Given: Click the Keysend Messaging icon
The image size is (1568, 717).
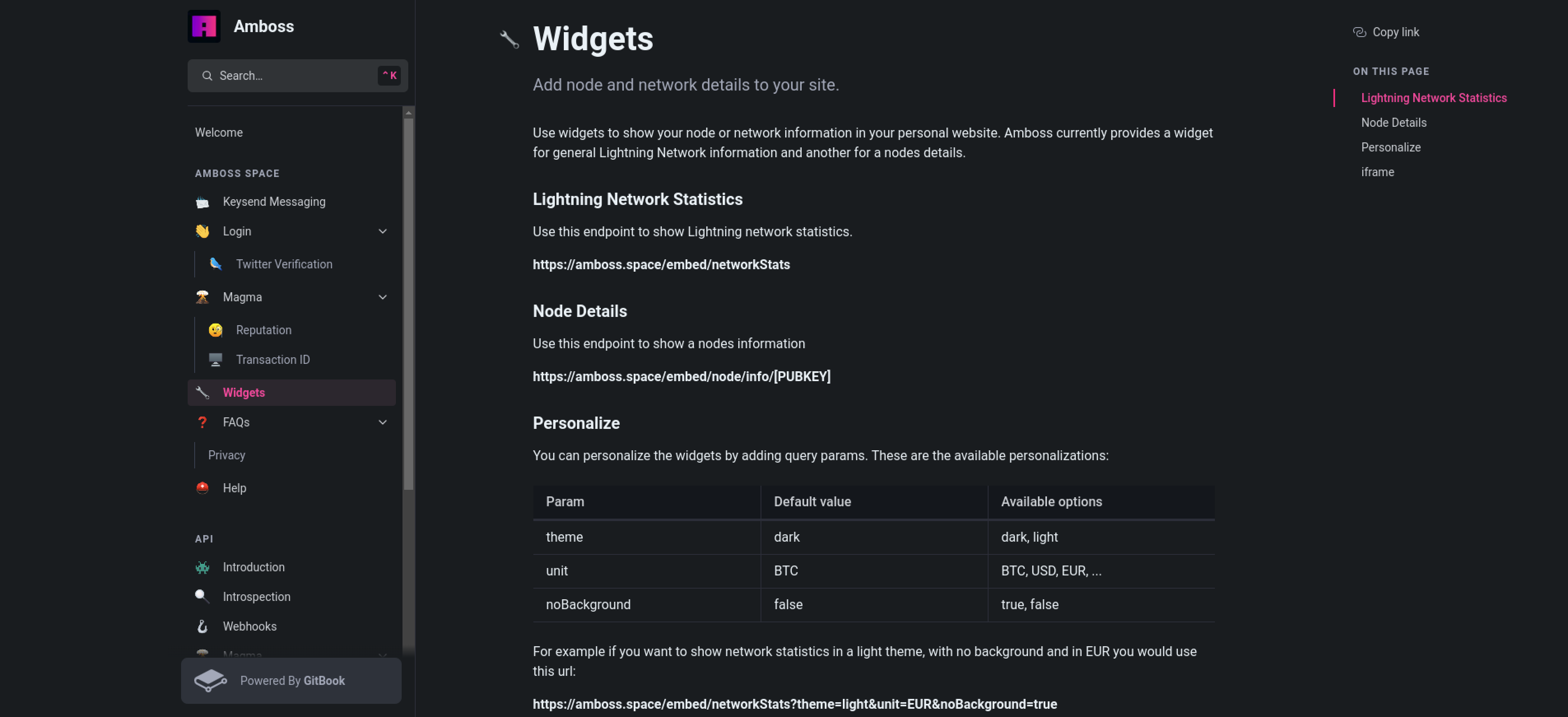Looking at the screenshot, I should 202,202.
